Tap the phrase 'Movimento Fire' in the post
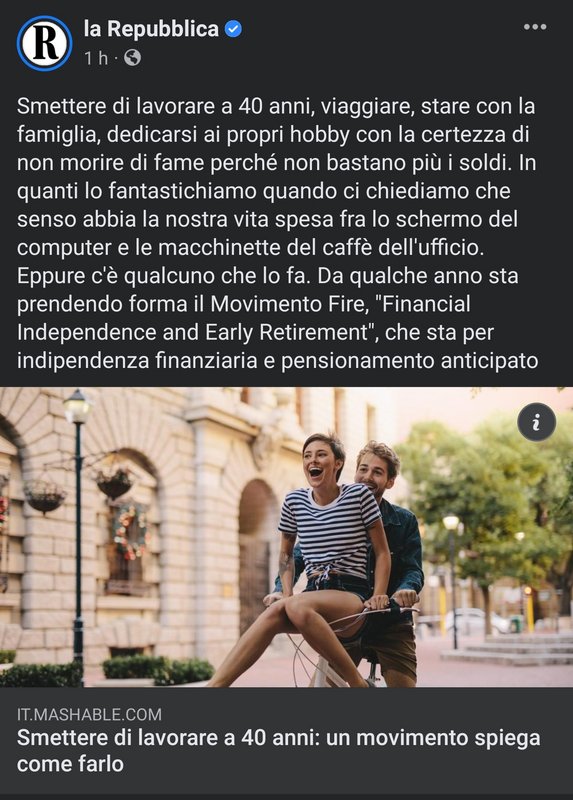Image resolution: width=573 pixels, height=800 pixels. tap(289, 304)
